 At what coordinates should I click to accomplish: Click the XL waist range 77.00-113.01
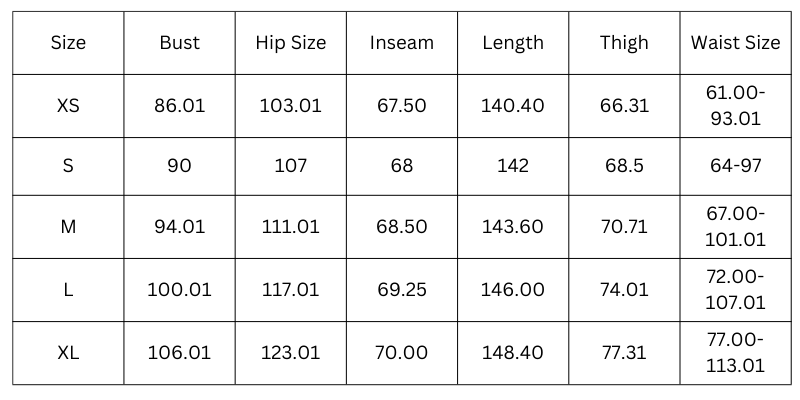click(x=735, y=352)
